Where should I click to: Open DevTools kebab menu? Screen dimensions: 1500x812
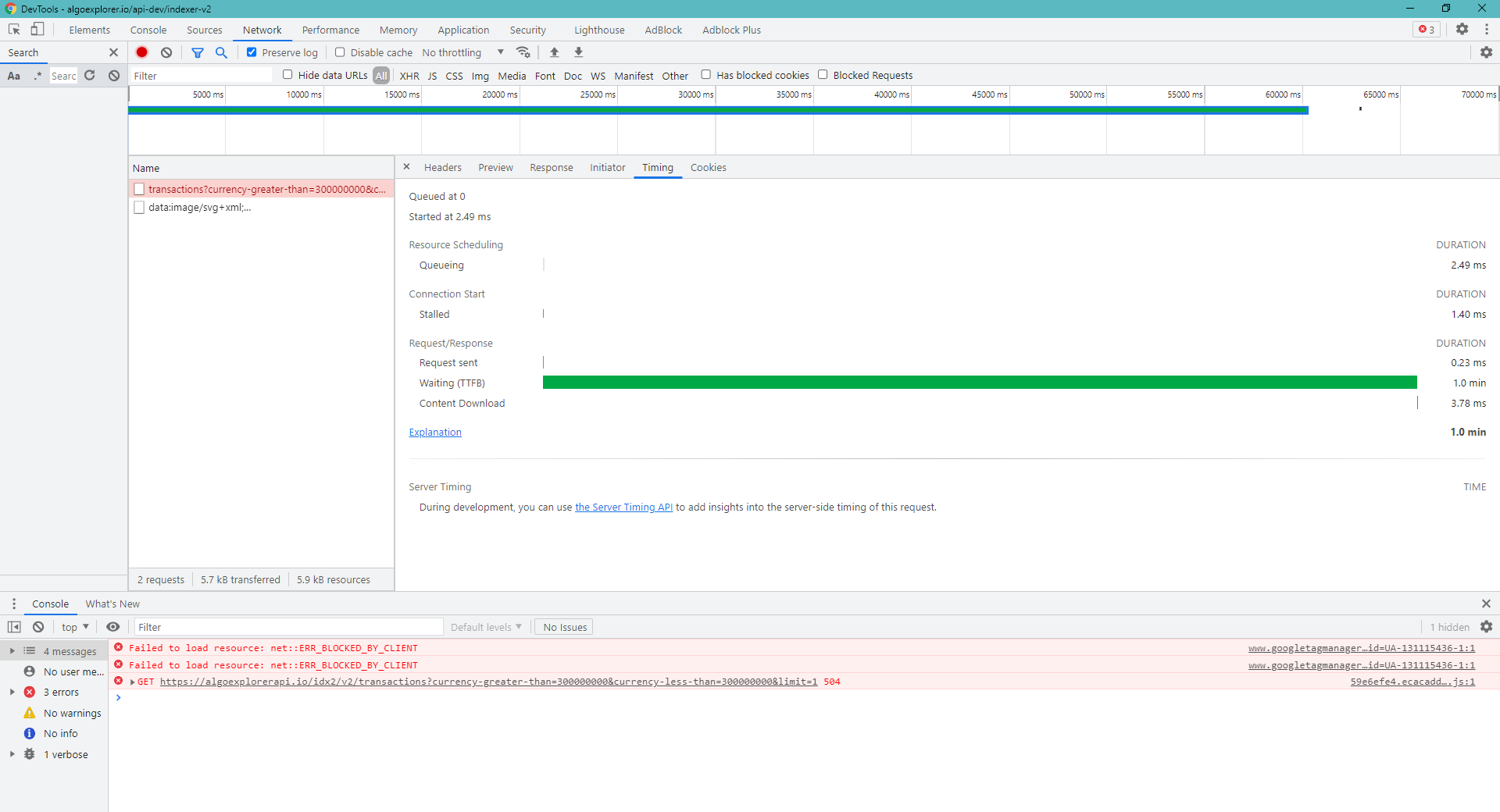click(1487, 30)
